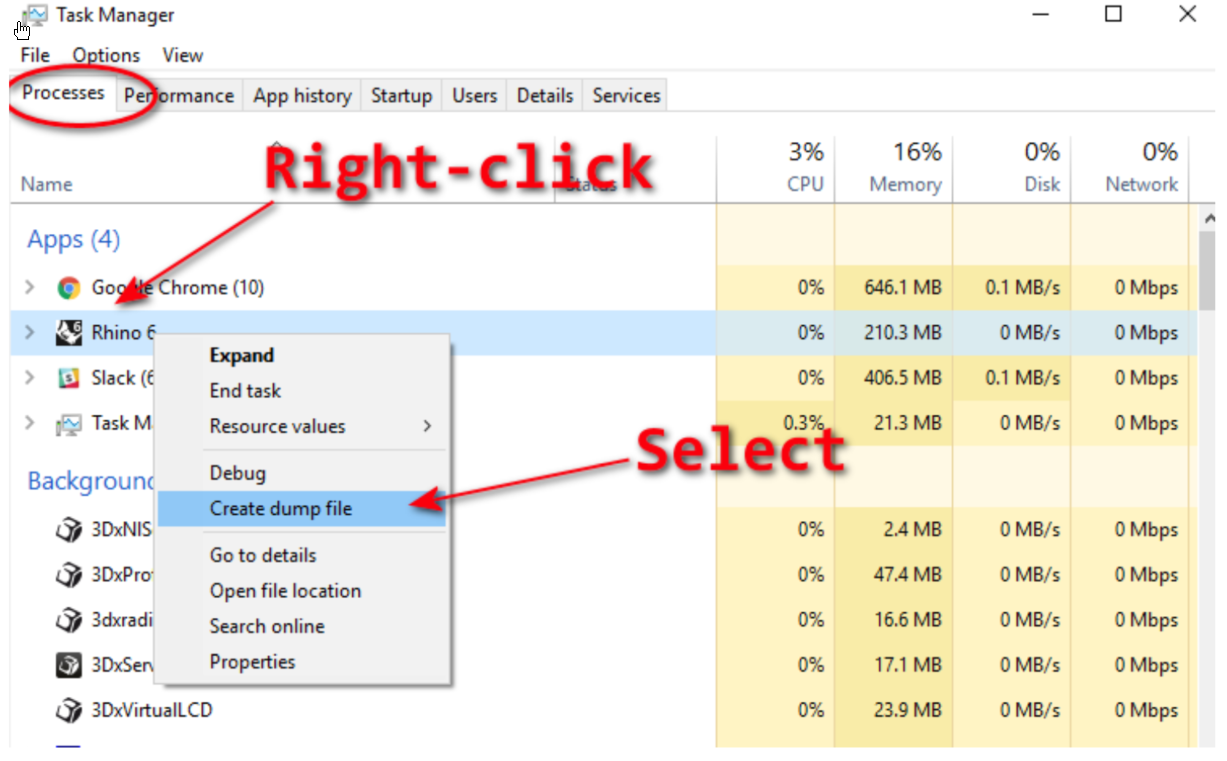Choose Properties in the context menu

(x=302, y=662)
